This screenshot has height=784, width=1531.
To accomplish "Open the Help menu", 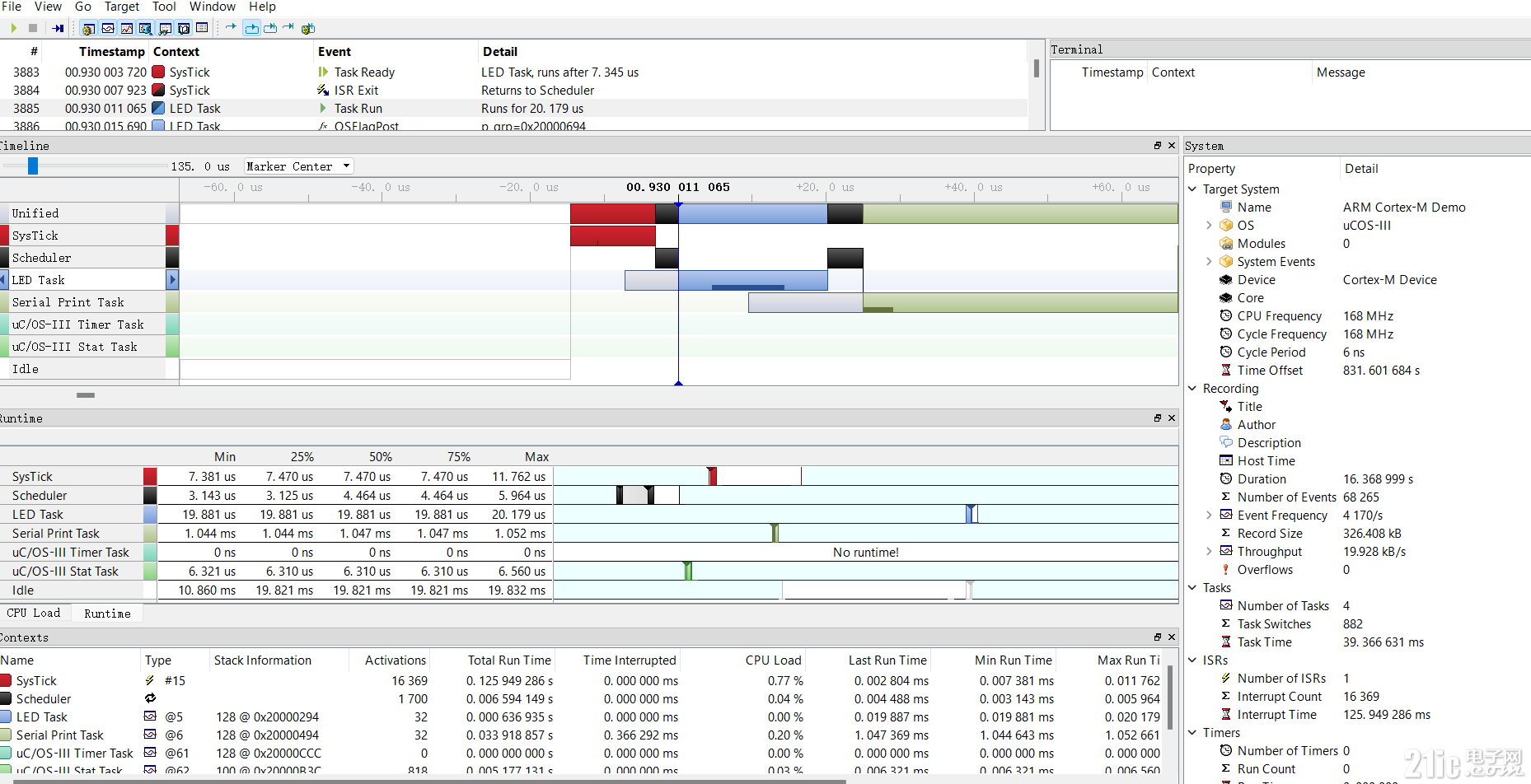I will coord(263,7).
